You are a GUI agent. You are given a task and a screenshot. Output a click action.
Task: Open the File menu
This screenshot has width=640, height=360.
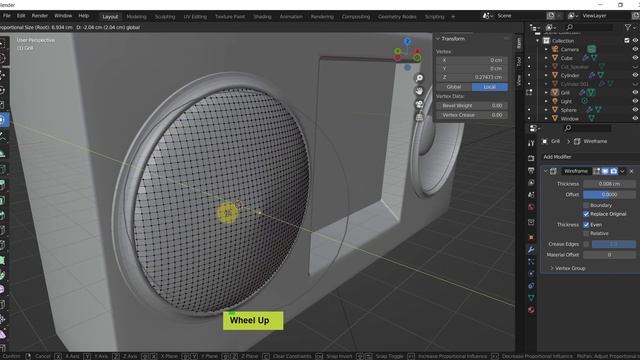[x=7, y=16]
